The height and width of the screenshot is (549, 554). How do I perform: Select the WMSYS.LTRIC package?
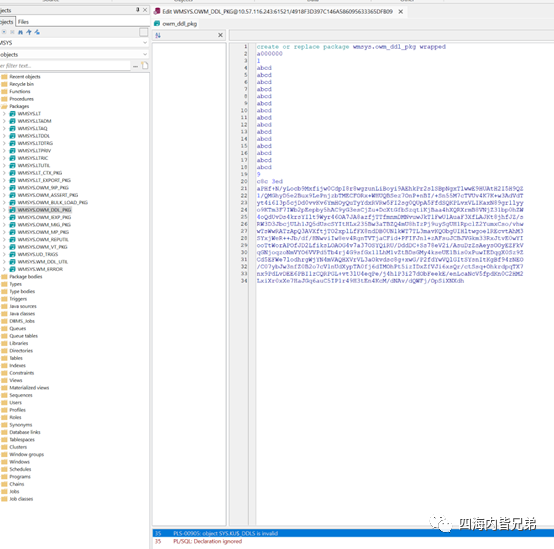tap(33, 158)
